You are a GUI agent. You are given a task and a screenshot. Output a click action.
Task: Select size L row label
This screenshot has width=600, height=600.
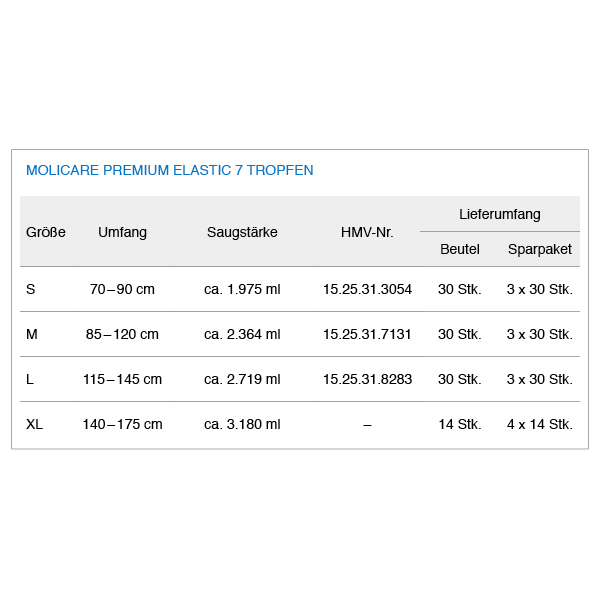pos(30,379)
